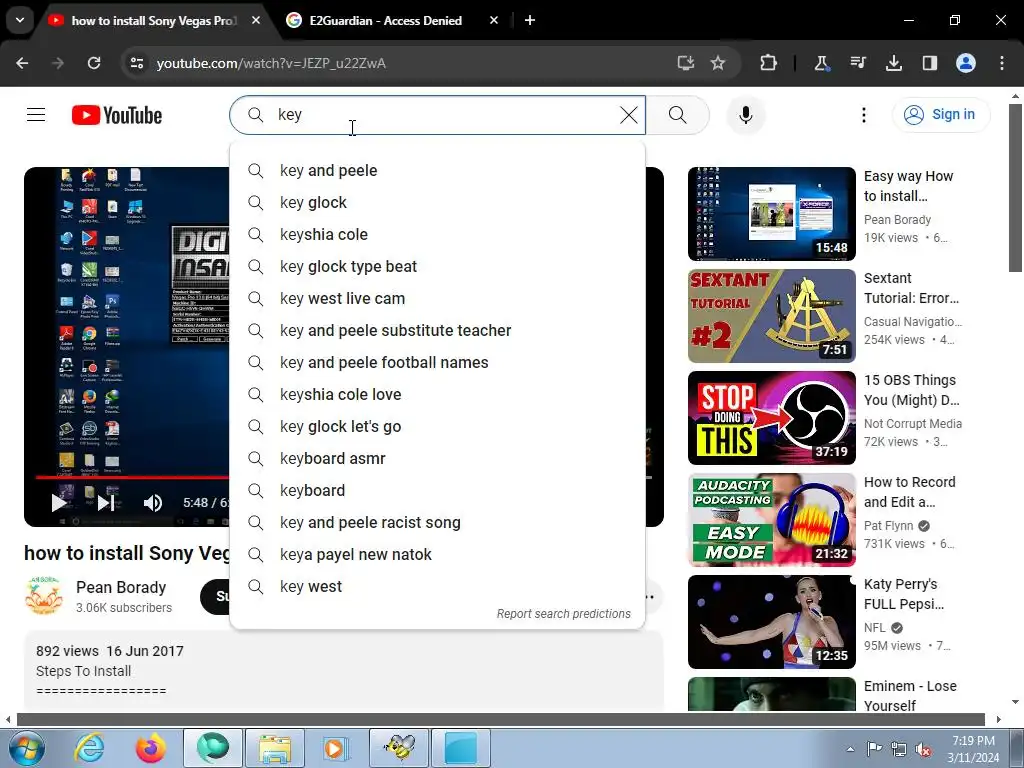The height and width of the screenshot is (768, 1024).
Task: View site information icon in address bar
Action: (136, 63)
